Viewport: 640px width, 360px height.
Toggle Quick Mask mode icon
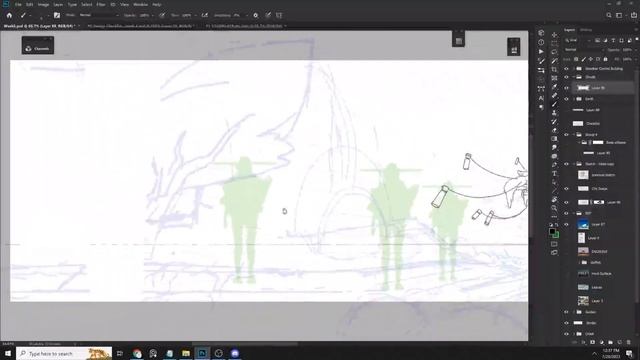point(554,244)
